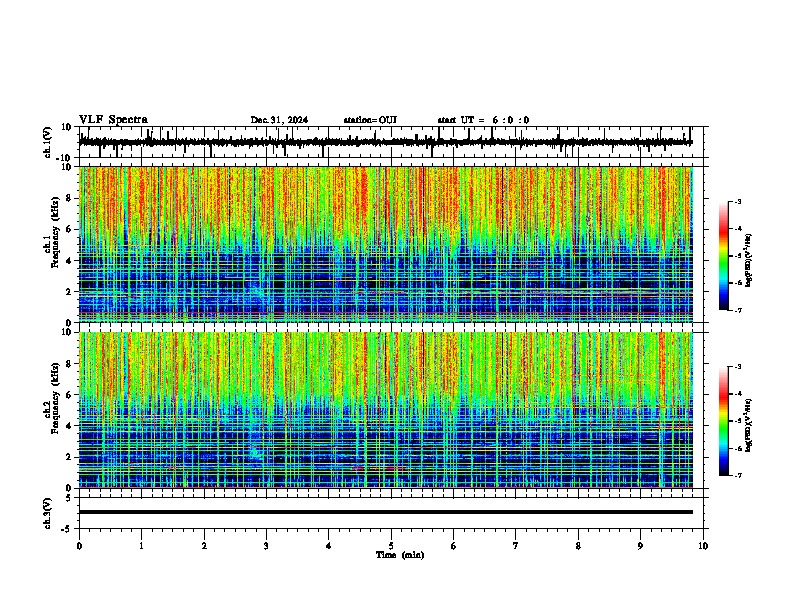Click the "6" kHz tick on ch.2 frequency axis
Screen dimensions: 792x612
[70, 395]
